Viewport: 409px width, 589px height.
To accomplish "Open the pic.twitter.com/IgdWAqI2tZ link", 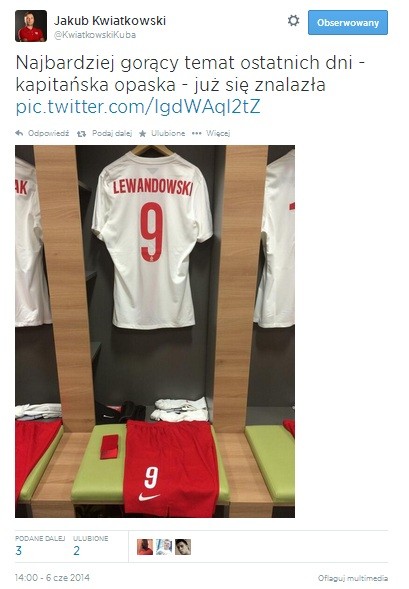I will tap(138, 107).
